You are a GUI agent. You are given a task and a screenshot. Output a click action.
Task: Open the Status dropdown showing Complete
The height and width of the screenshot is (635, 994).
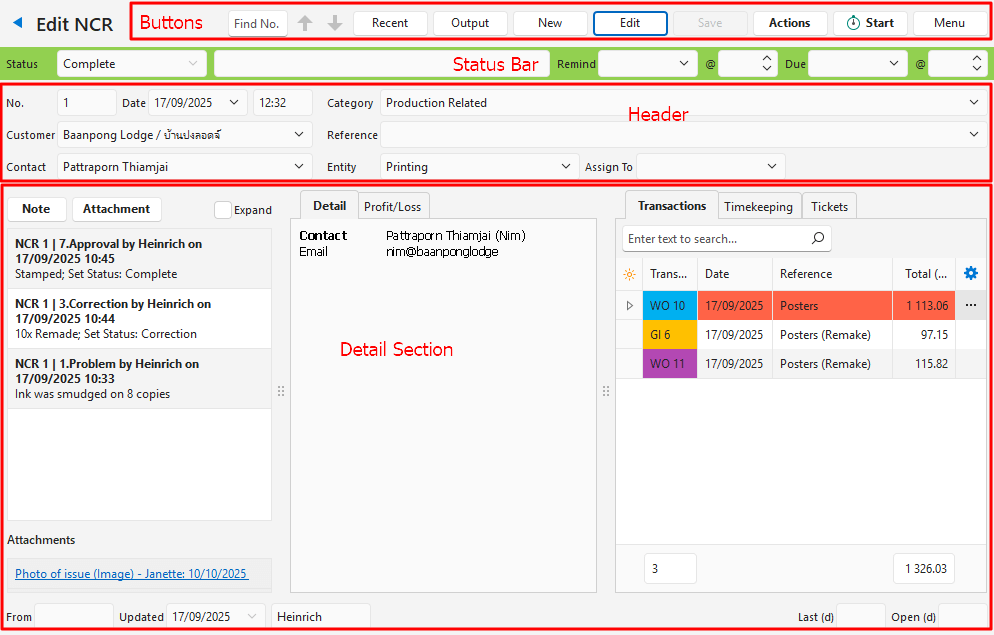point(132,64)
